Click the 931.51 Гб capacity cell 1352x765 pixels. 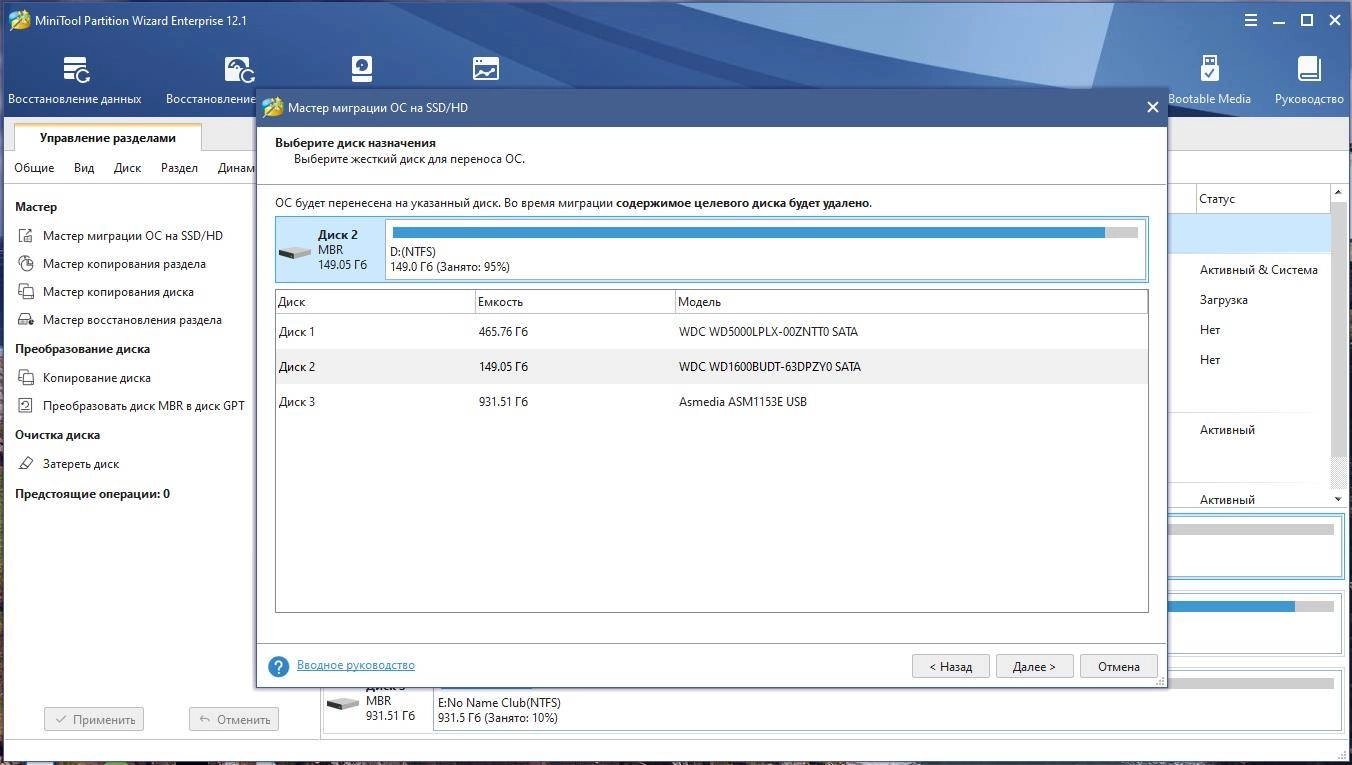(503, 401)
